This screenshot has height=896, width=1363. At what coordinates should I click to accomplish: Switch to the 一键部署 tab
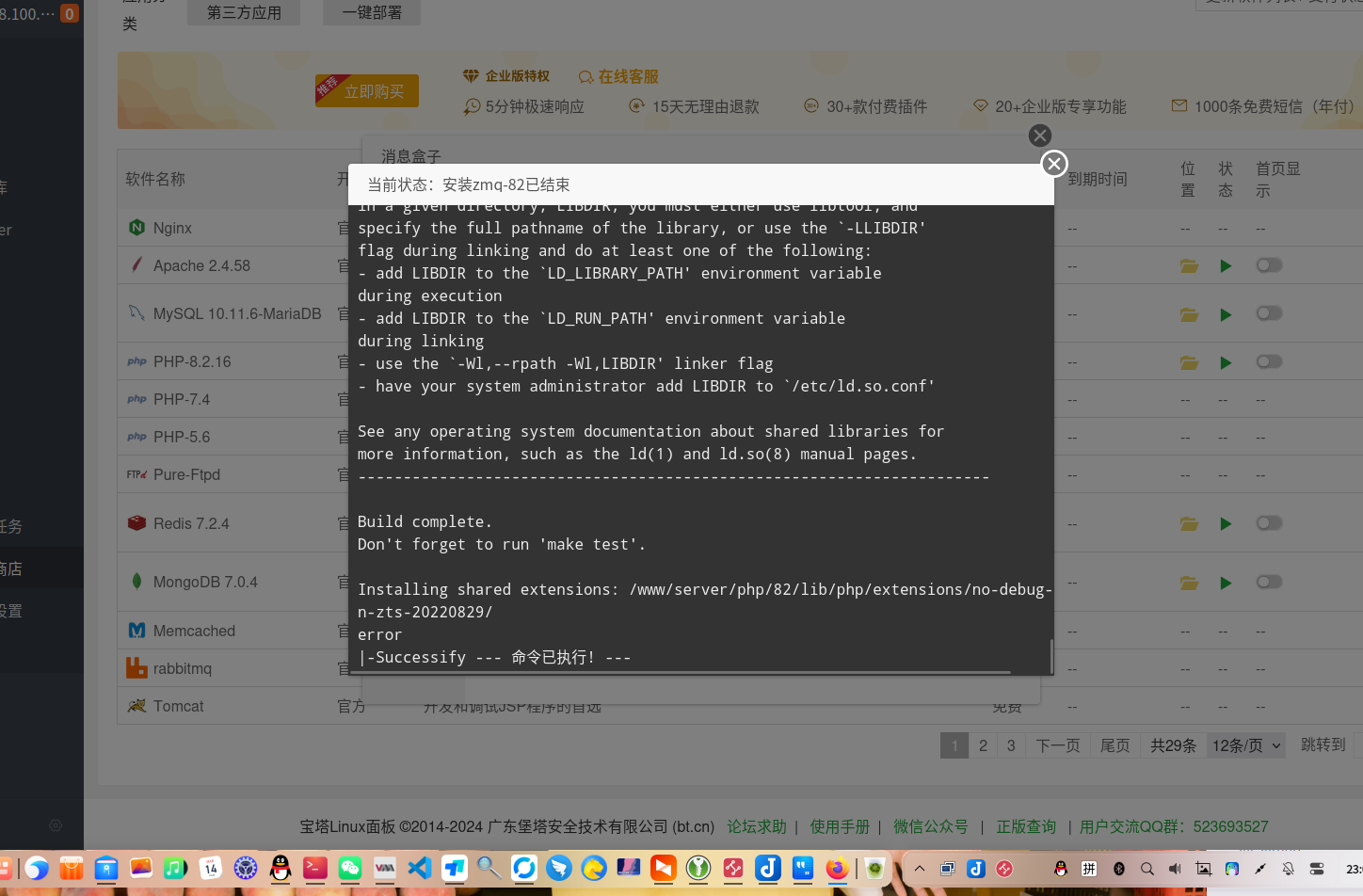pos(372,12)
